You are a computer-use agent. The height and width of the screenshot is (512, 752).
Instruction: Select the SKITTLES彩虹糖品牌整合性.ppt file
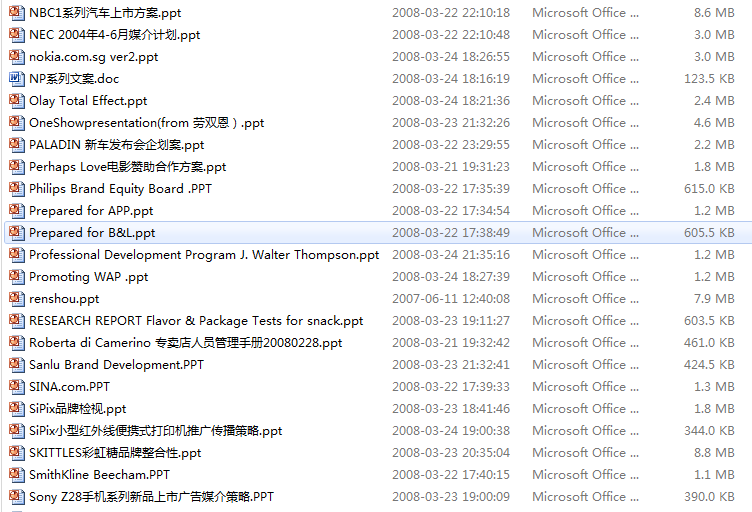[x=115, y=453]
